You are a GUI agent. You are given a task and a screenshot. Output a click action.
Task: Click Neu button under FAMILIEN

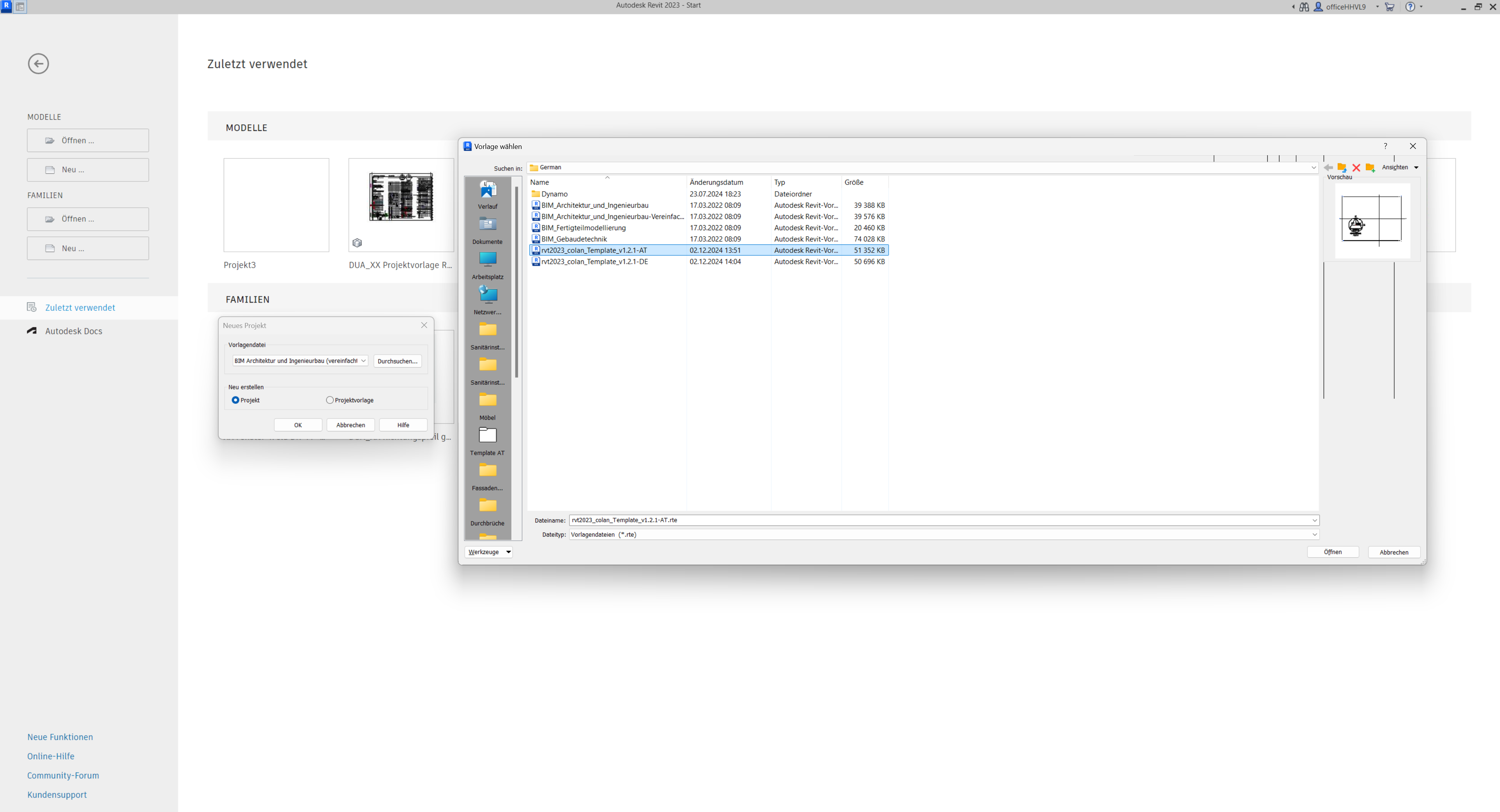pos(88,249)
